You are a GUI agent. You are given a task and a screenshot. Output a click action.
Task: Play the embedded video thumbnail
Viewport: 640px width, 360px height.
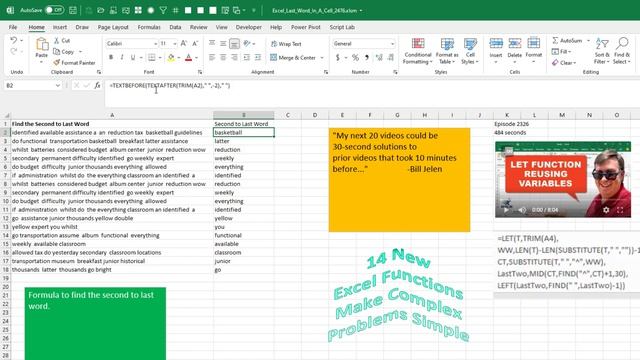tap(506, 210)
